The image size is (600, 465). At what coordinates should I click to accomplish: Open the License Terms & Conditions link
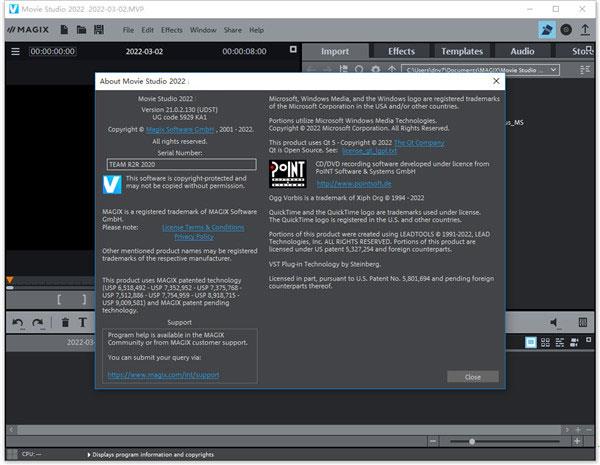tap(203, 227)
